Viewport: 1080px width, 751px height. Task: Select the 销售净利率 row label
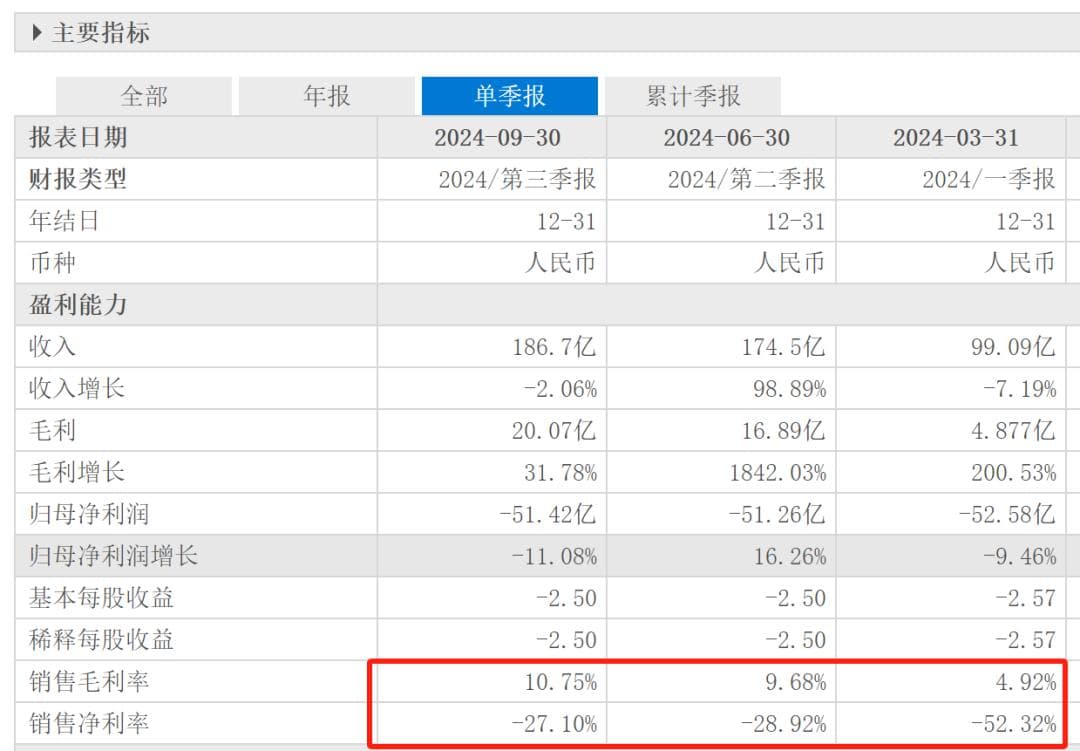(90, 723)
